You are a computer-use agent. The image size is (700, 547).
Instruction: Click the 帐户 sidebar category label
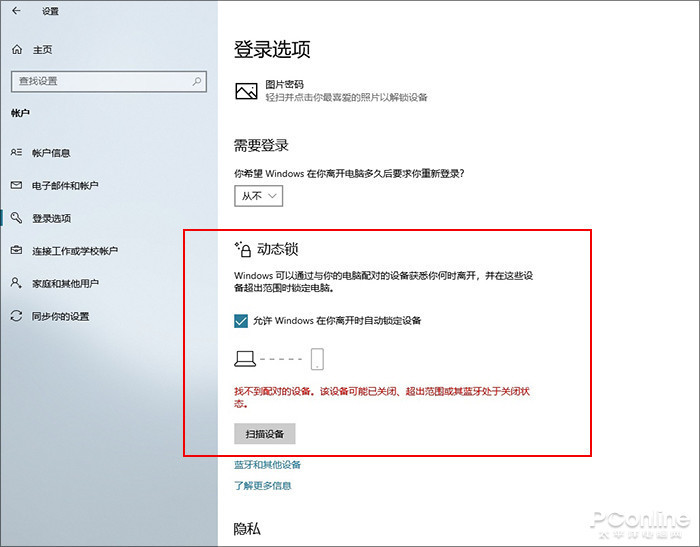click(x=20, y=113)
